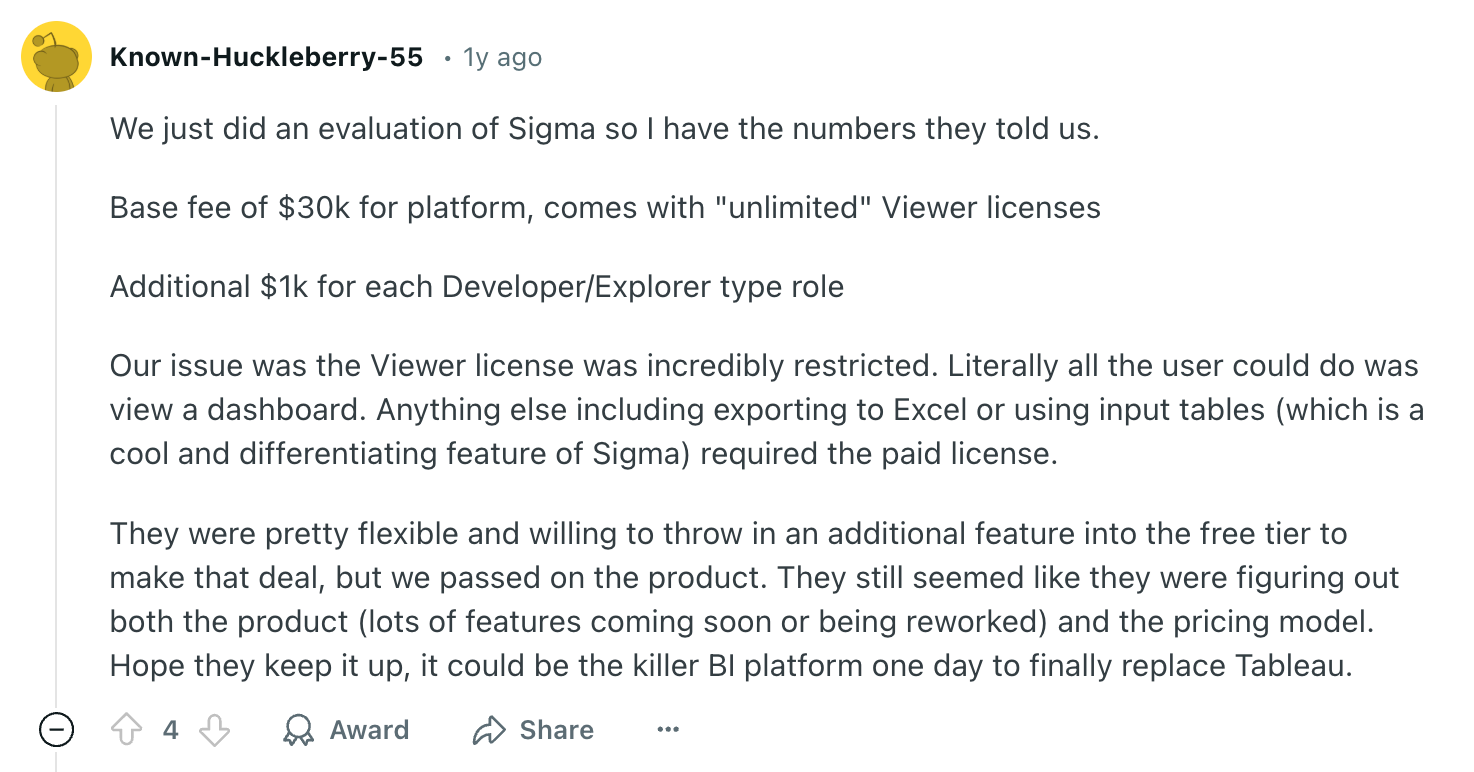1474x772 pixels.
Task: Click the paragraph starting "Our issue was"
Action: point(766,409)
